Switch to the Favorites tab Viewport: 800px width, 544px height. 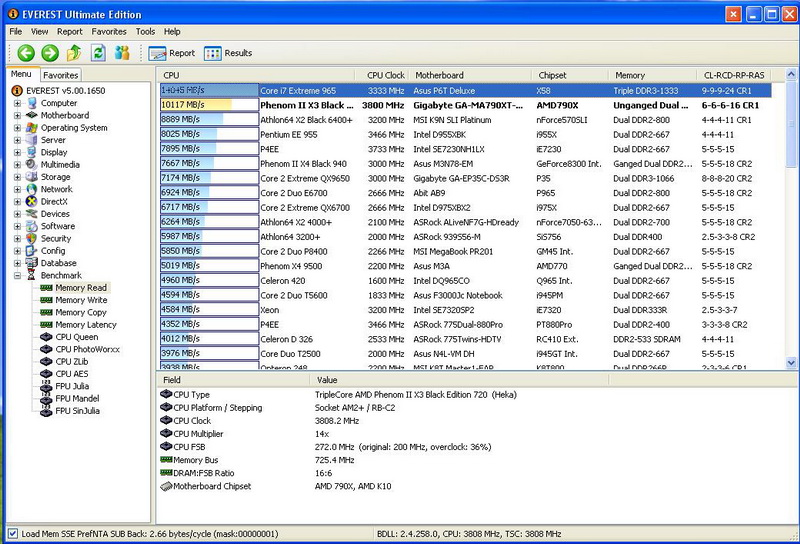pos(61,75)
